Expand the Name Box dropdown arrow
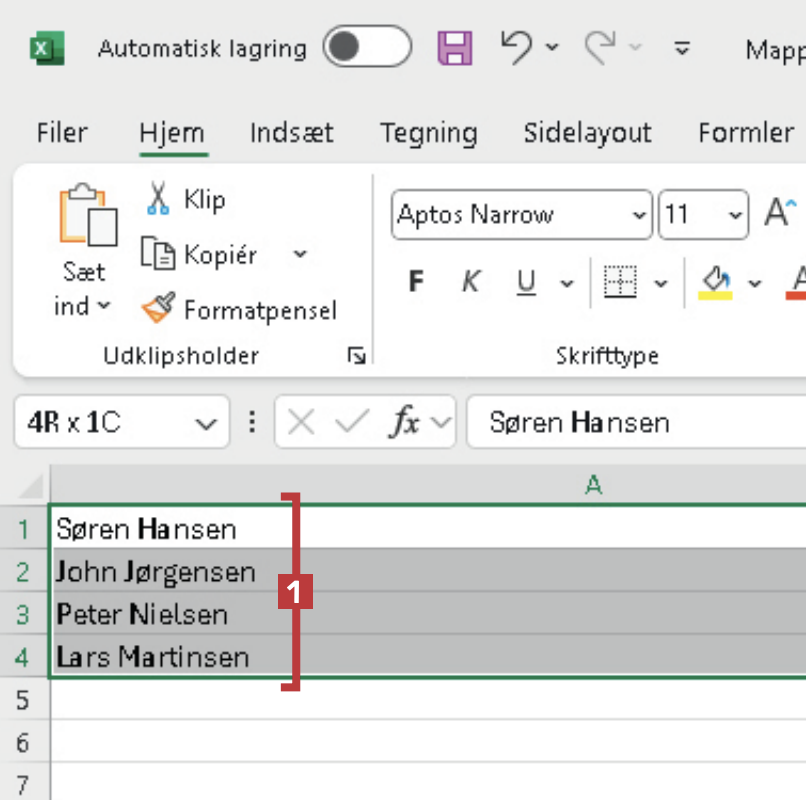The image size is (806, 800). point(207,424)
